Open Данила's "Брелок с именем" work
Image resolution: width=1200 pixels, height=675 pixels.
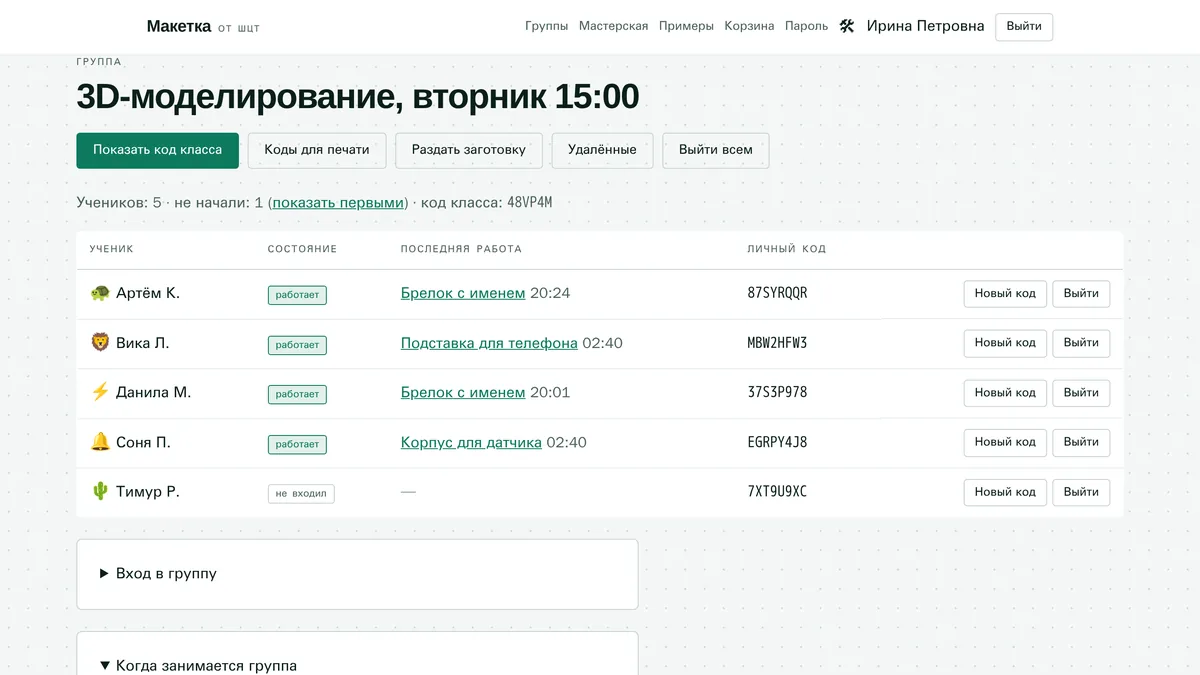pos(463,392)
